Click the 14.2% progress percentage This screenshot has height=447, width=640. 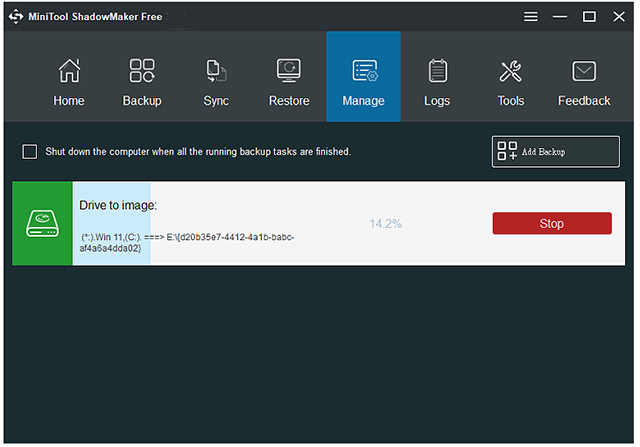click(x=385, y=224)
